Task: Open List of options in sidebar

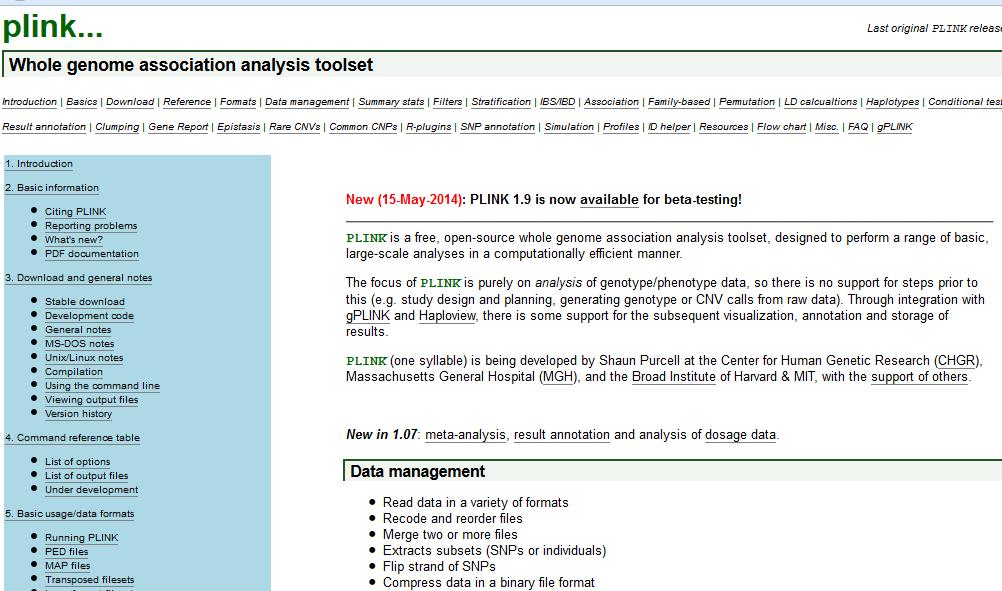Action: pos(77,461)
